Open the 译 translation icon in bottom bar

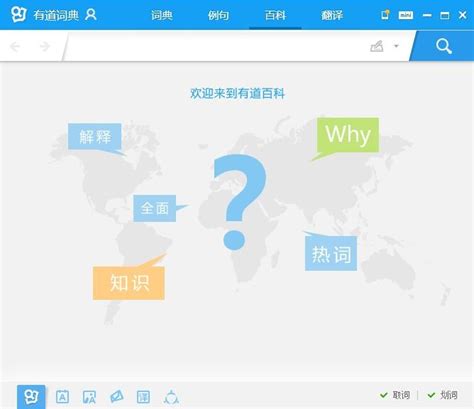(x=144, y=397)
